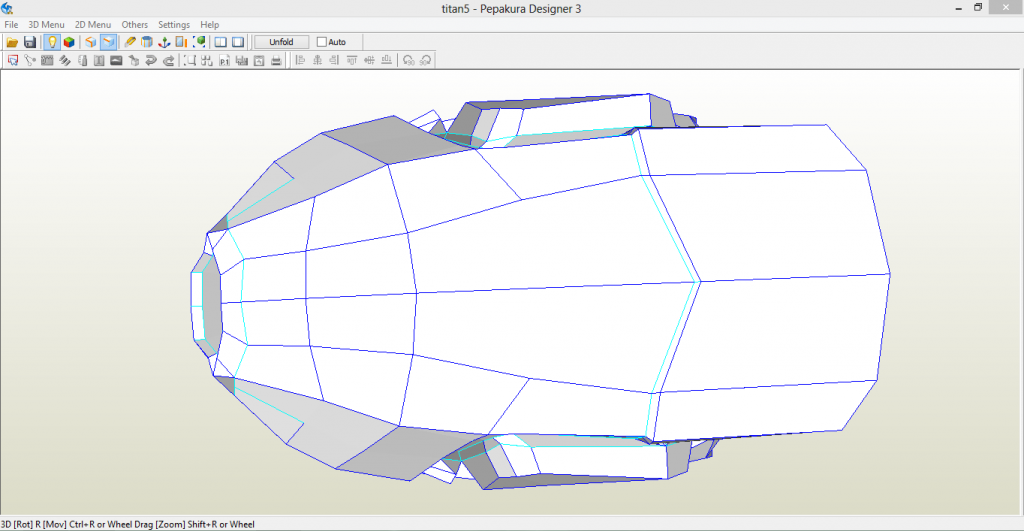Image resolution: width=1024 pixels, height=531 pixels.
Task: Open the File menu
Action: tap(11, 24)
